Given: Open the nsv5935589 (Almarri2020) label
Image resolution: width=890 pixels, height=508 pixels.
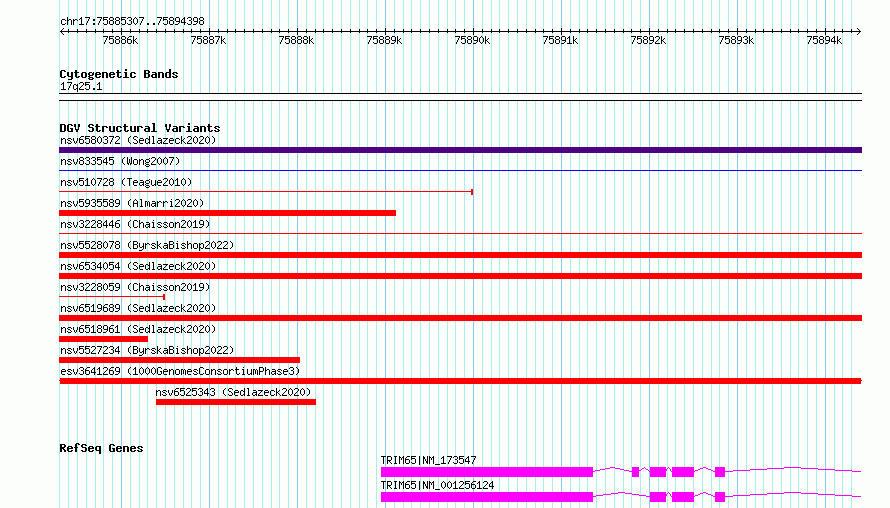Looking at the screenshot, I should tap(132, 203).
